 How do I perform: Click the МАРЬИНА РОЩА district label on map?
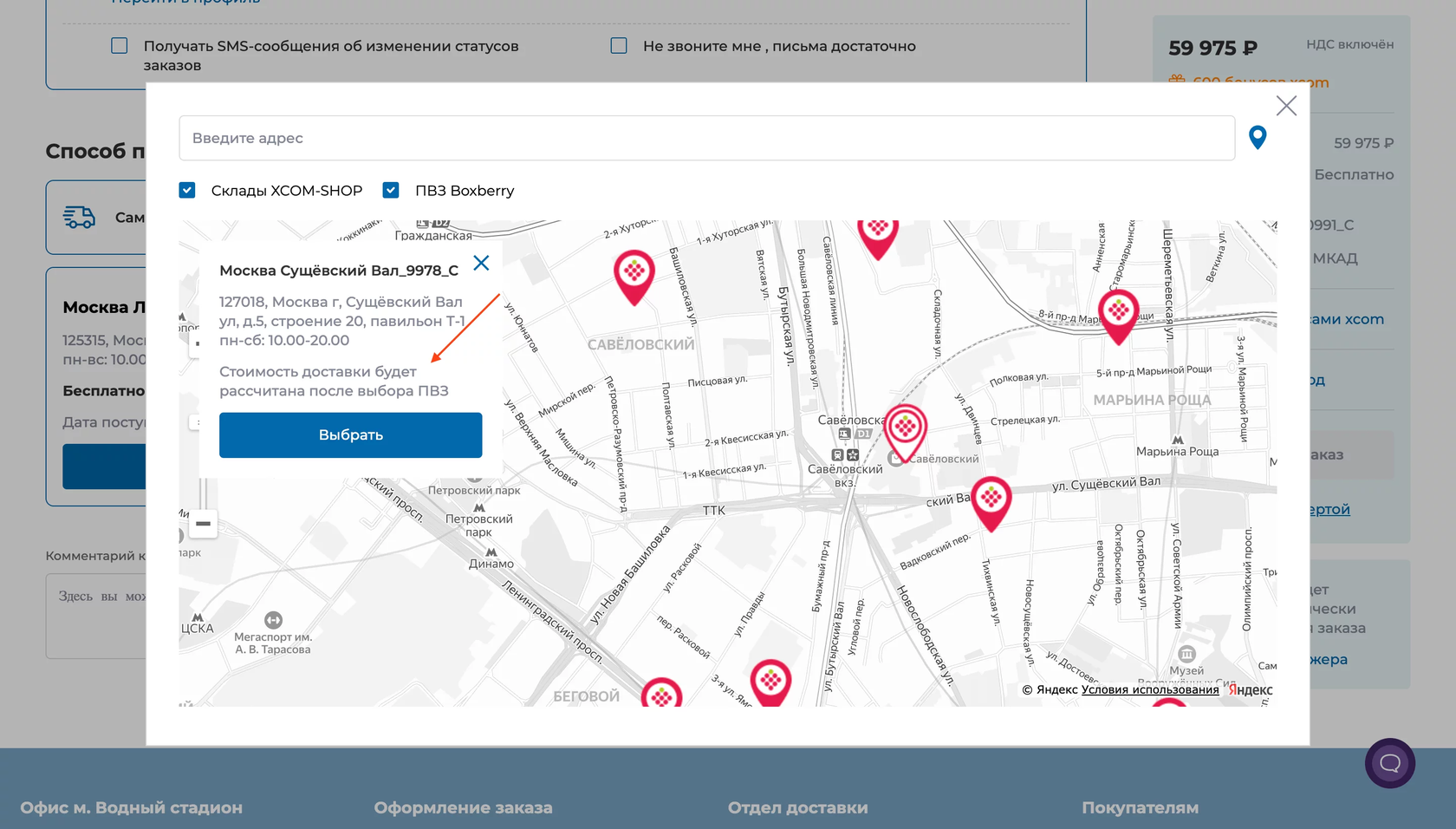pos(1152,400)
